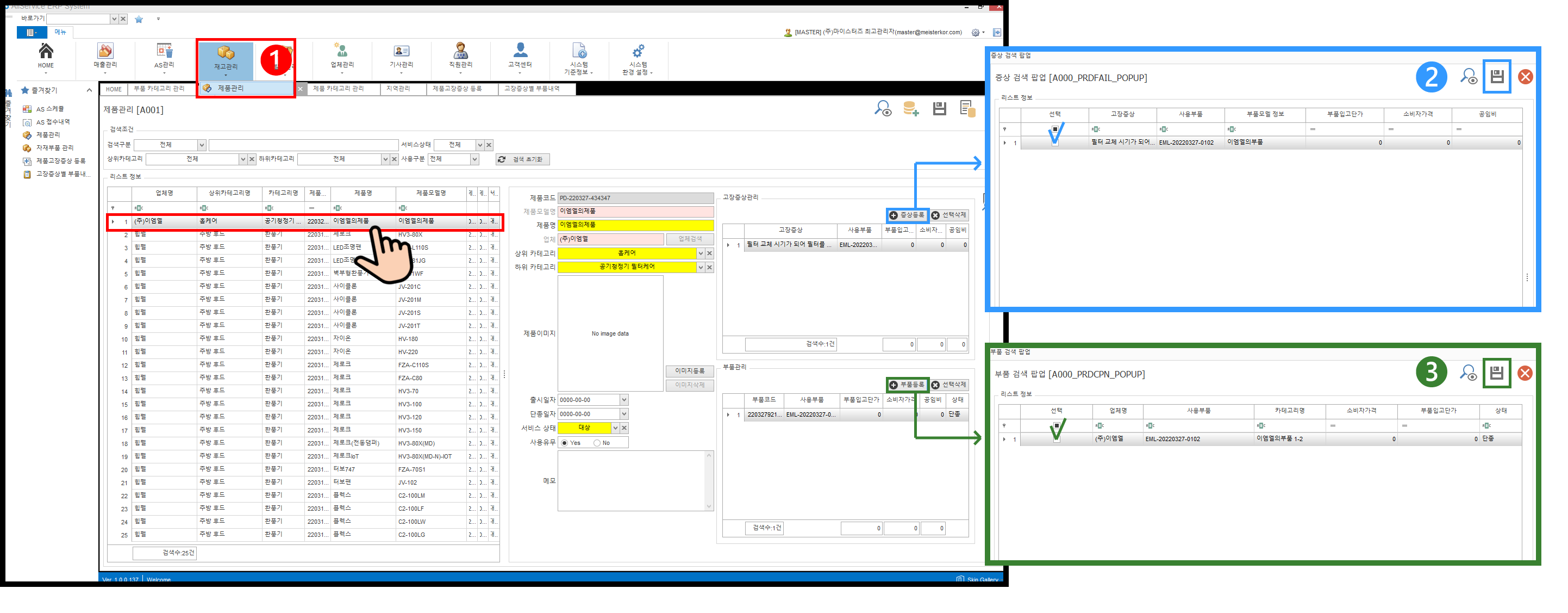This screenshot has width=1568, height=613.
Task: Click the 제품명 input field
Action: 635,225
